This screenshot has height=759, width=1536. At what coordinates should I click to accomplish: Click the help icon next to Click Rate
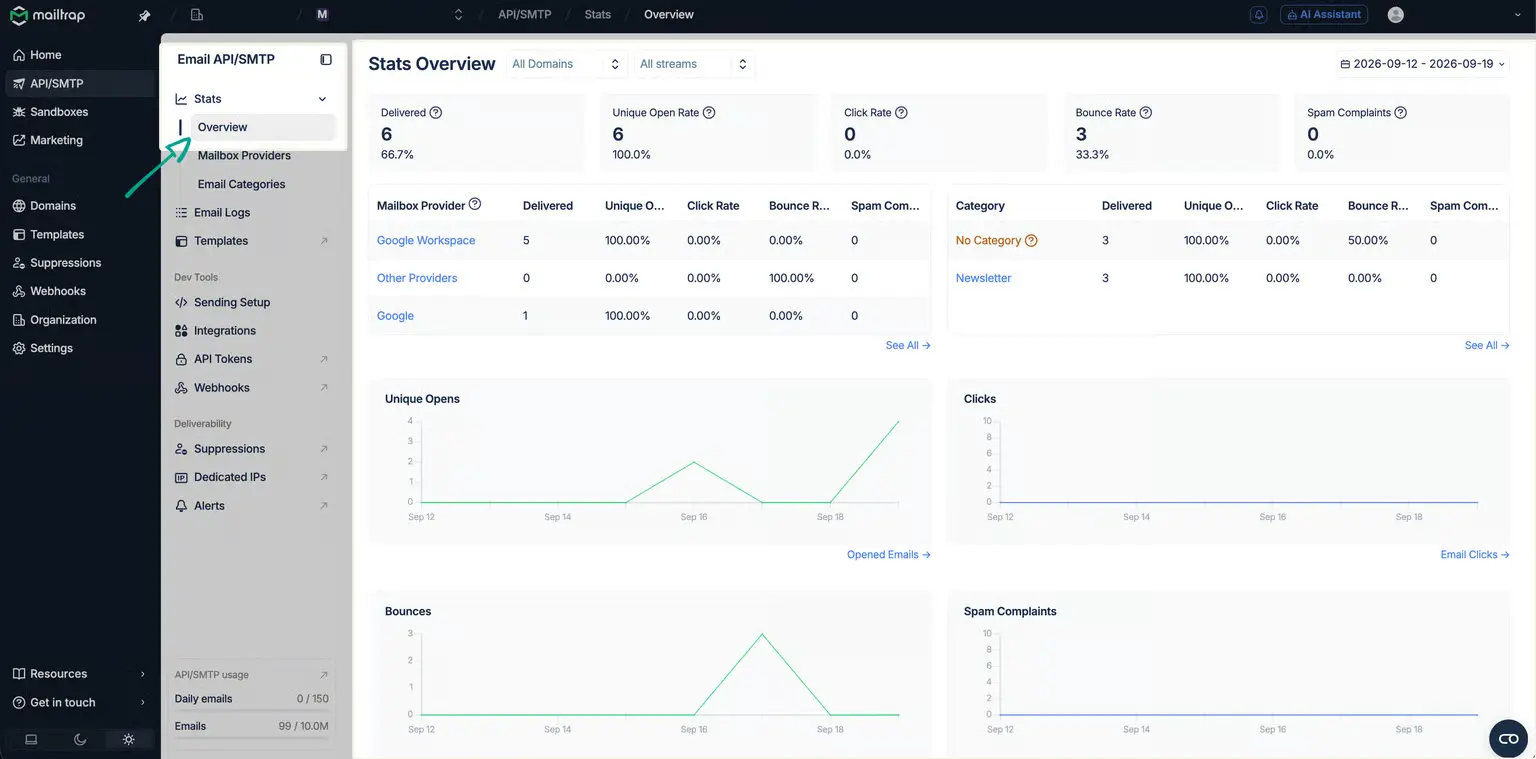[901, 113]
